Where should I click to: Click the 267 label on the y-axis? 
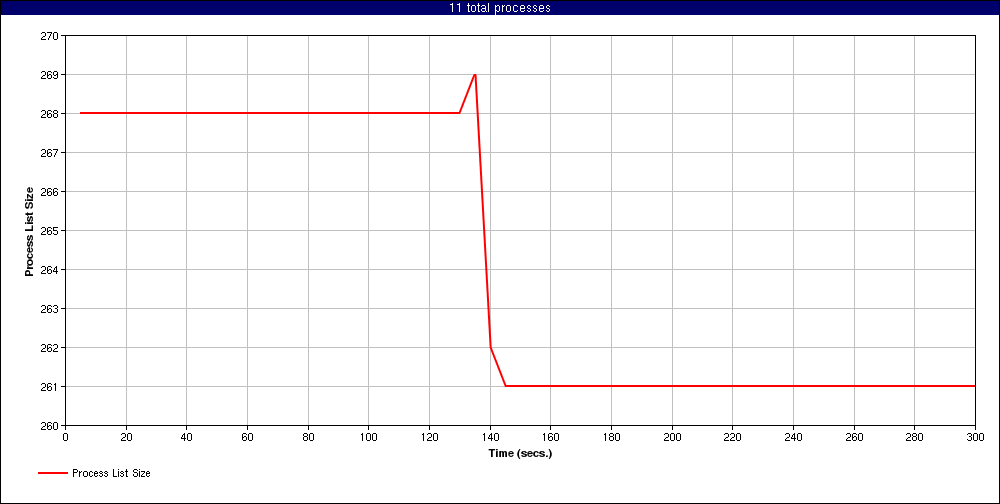[x=50, y=152]
